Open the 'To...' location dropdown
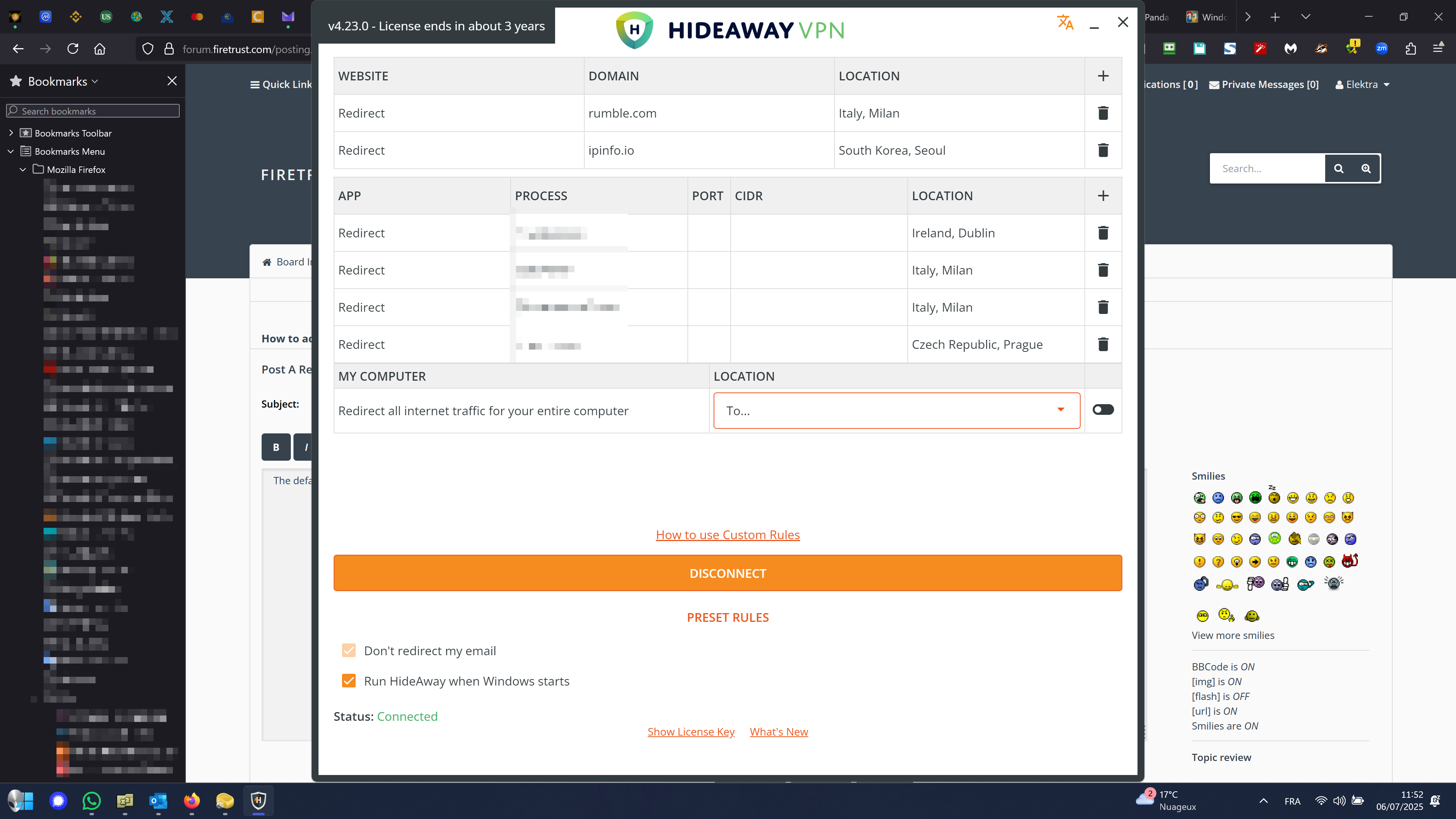 [896, 411]
